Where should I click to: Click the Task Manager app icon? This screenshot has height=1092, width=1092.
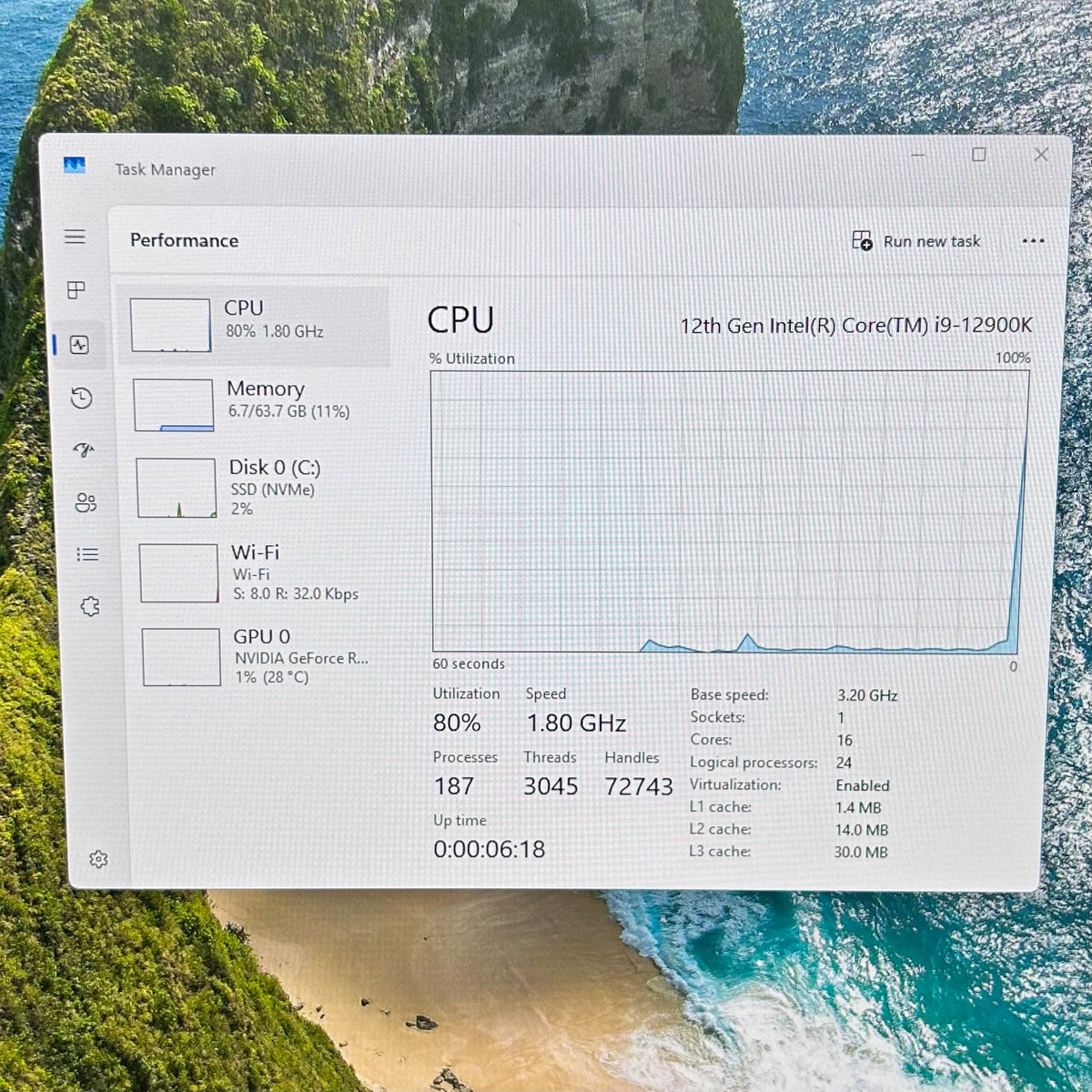pos(75,166)
